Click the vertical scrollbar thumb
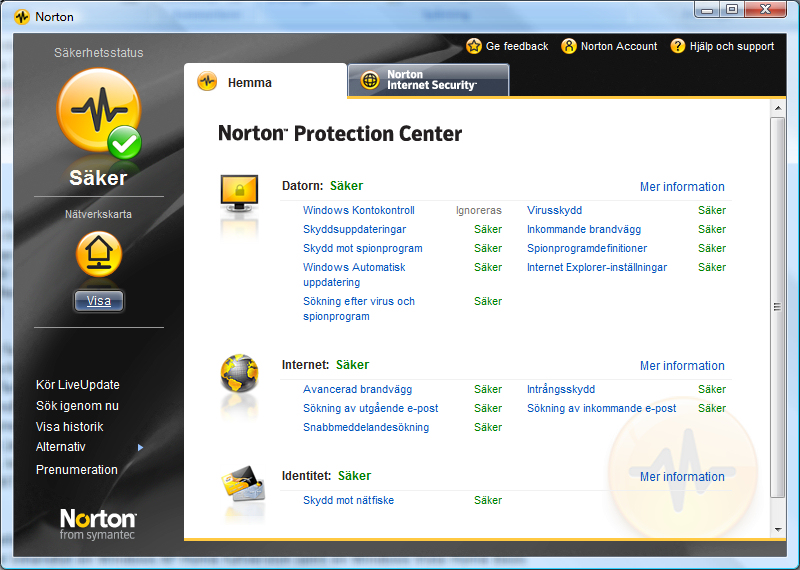The width and height of the screenshot is (800, 570). 778,307
